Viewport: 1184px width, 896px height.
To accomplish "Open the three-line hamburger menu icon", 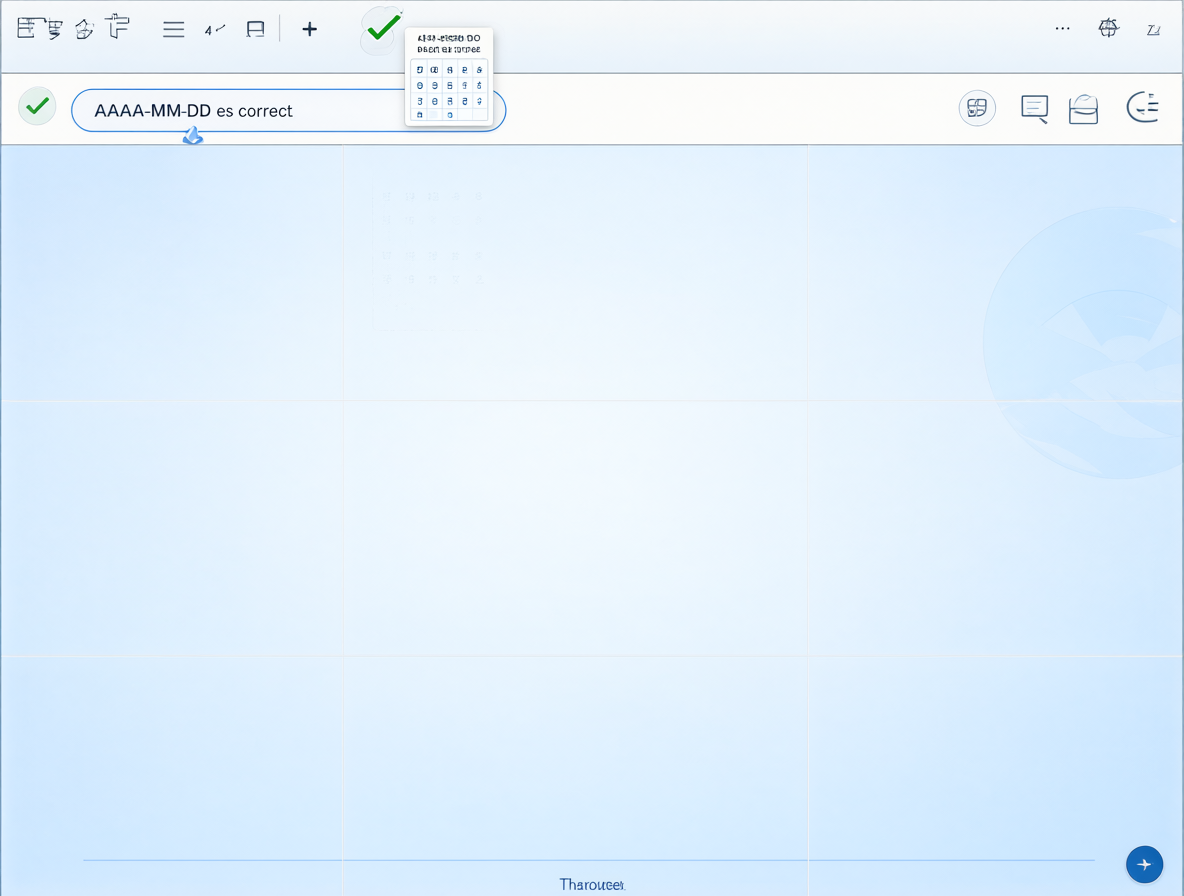I will [174, 29].
